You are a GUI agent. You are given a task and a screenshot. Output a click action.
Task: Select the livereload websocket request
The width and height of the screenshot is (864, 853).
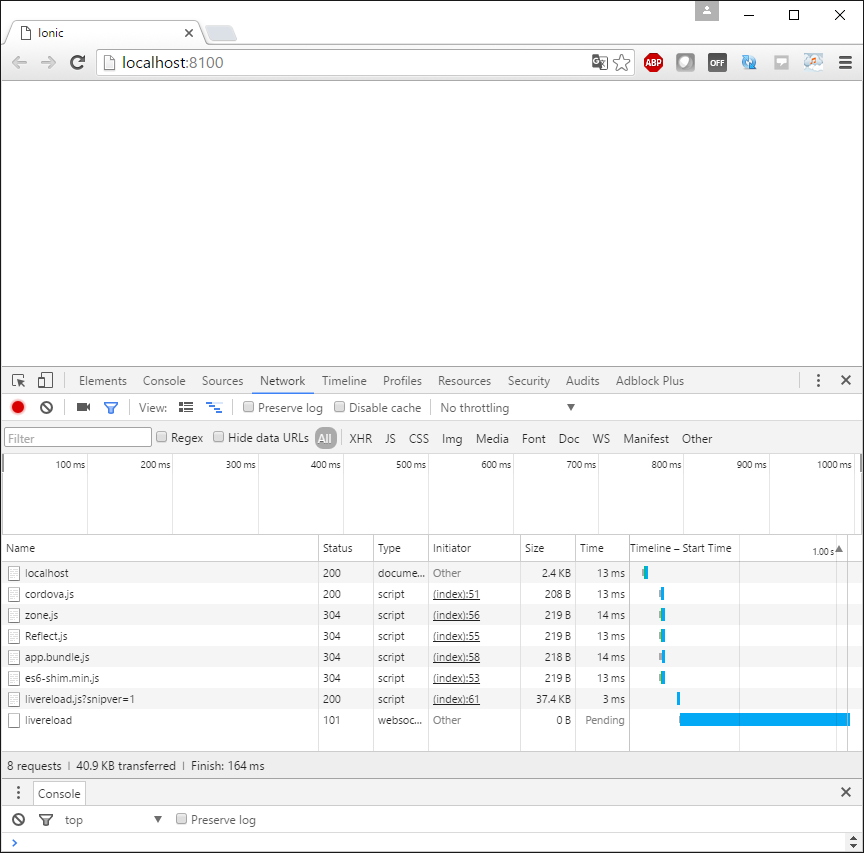pyautogui.click(x=314, y=720)
